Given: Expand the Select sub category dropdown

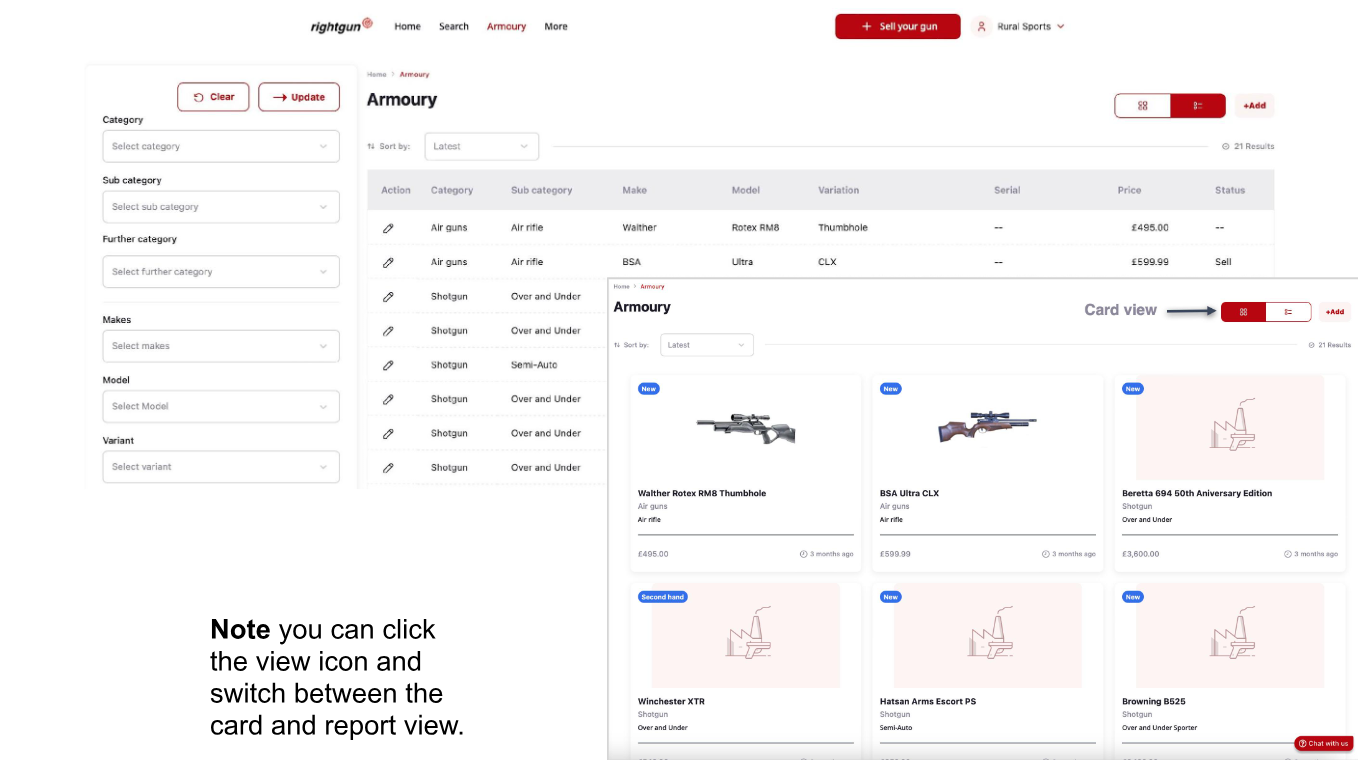Looking at the screenshot, I should [221, 207].
